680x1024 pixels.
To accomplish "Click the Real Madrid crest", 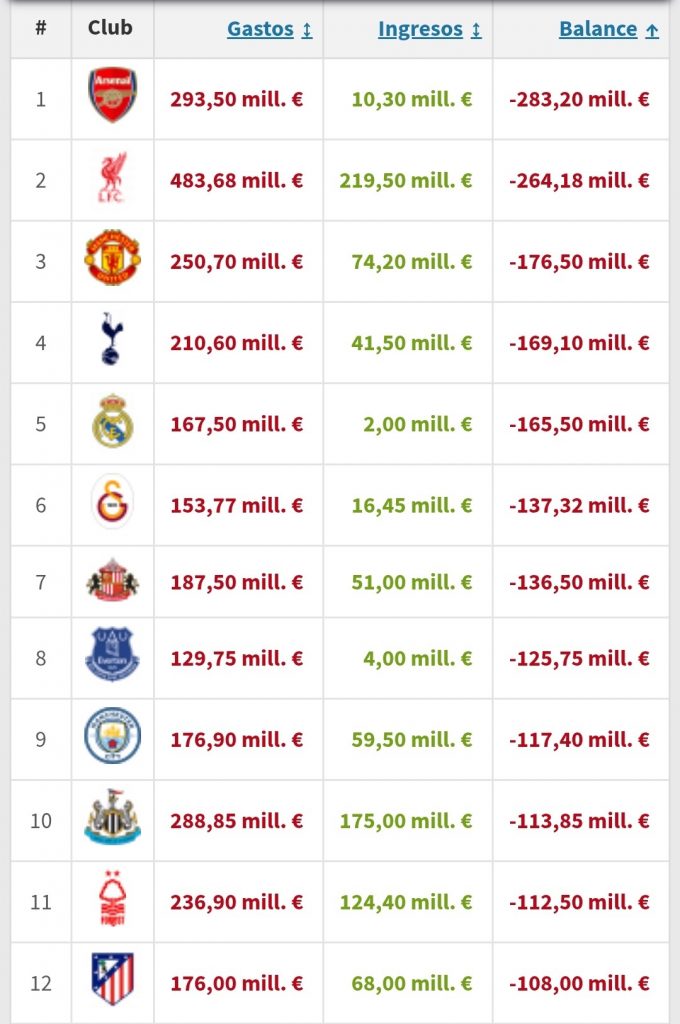I will (112, 421).
